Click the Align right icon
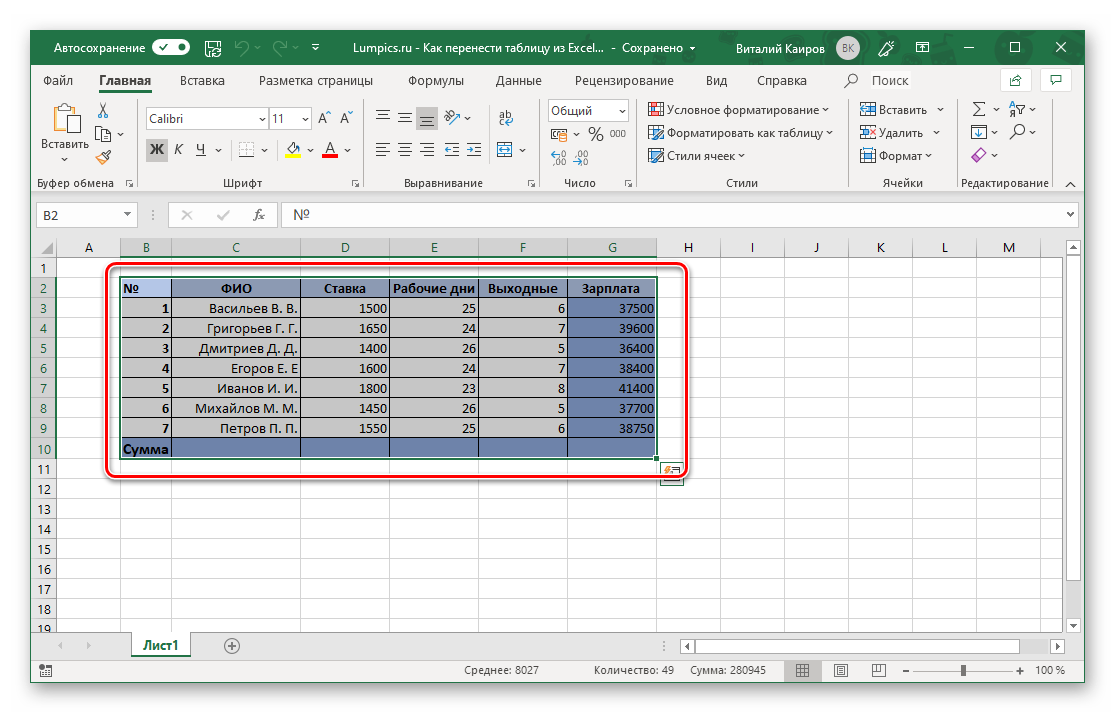This screenshot has height=713, width=1115. tap(427, 150)
